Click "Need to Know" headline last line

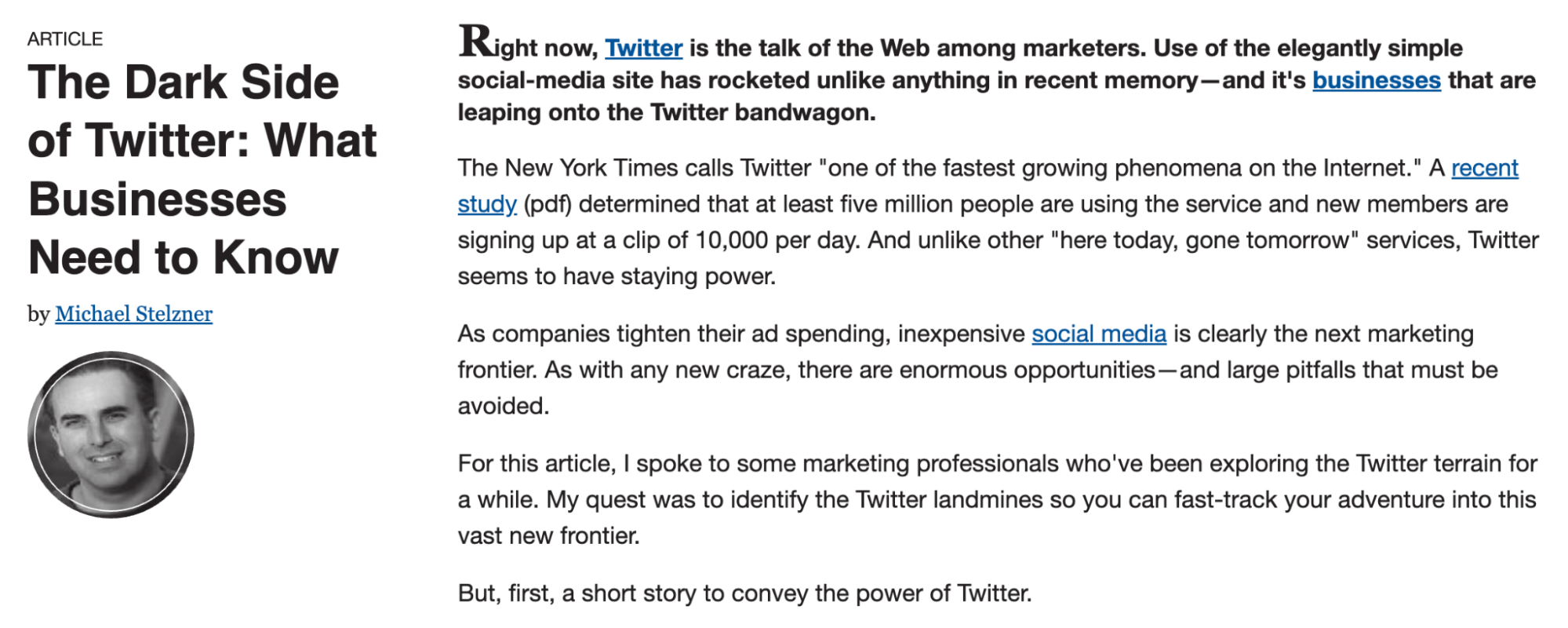(x=184, y=257)
